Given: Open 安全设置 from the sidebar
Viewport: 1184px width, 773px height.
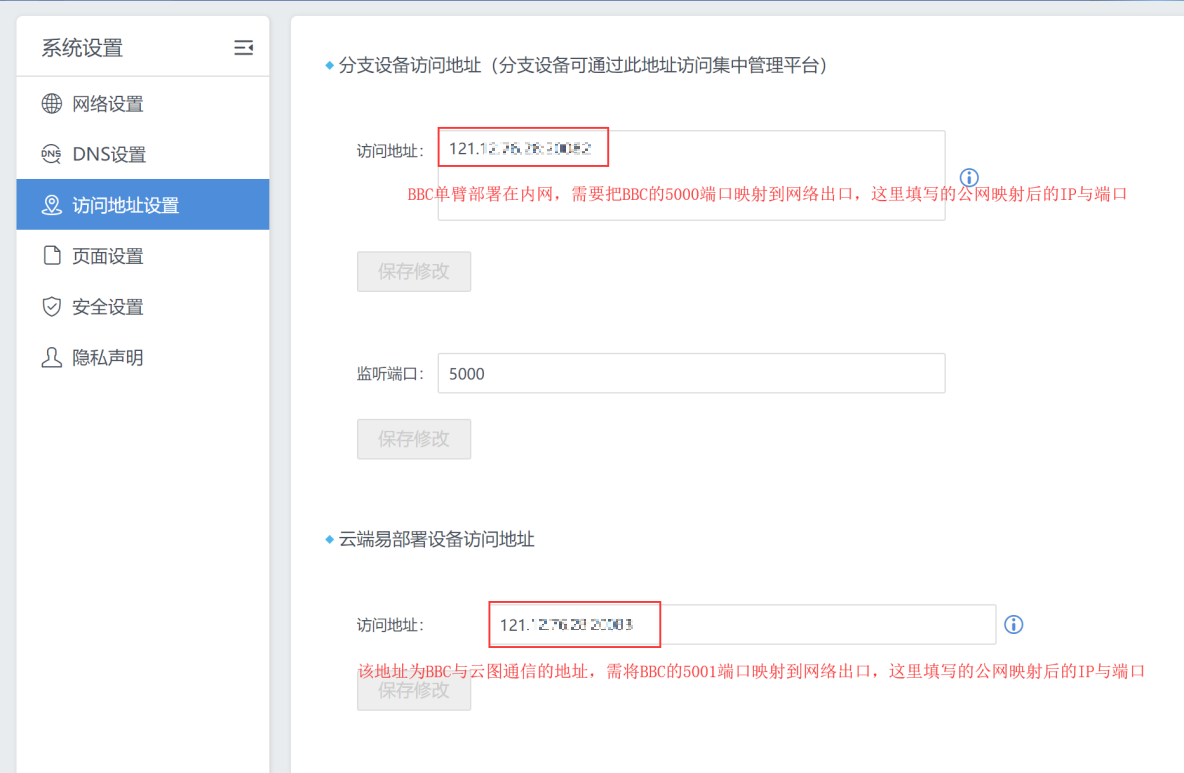Looking at the screenshot, I should click(x=108, y=307).
